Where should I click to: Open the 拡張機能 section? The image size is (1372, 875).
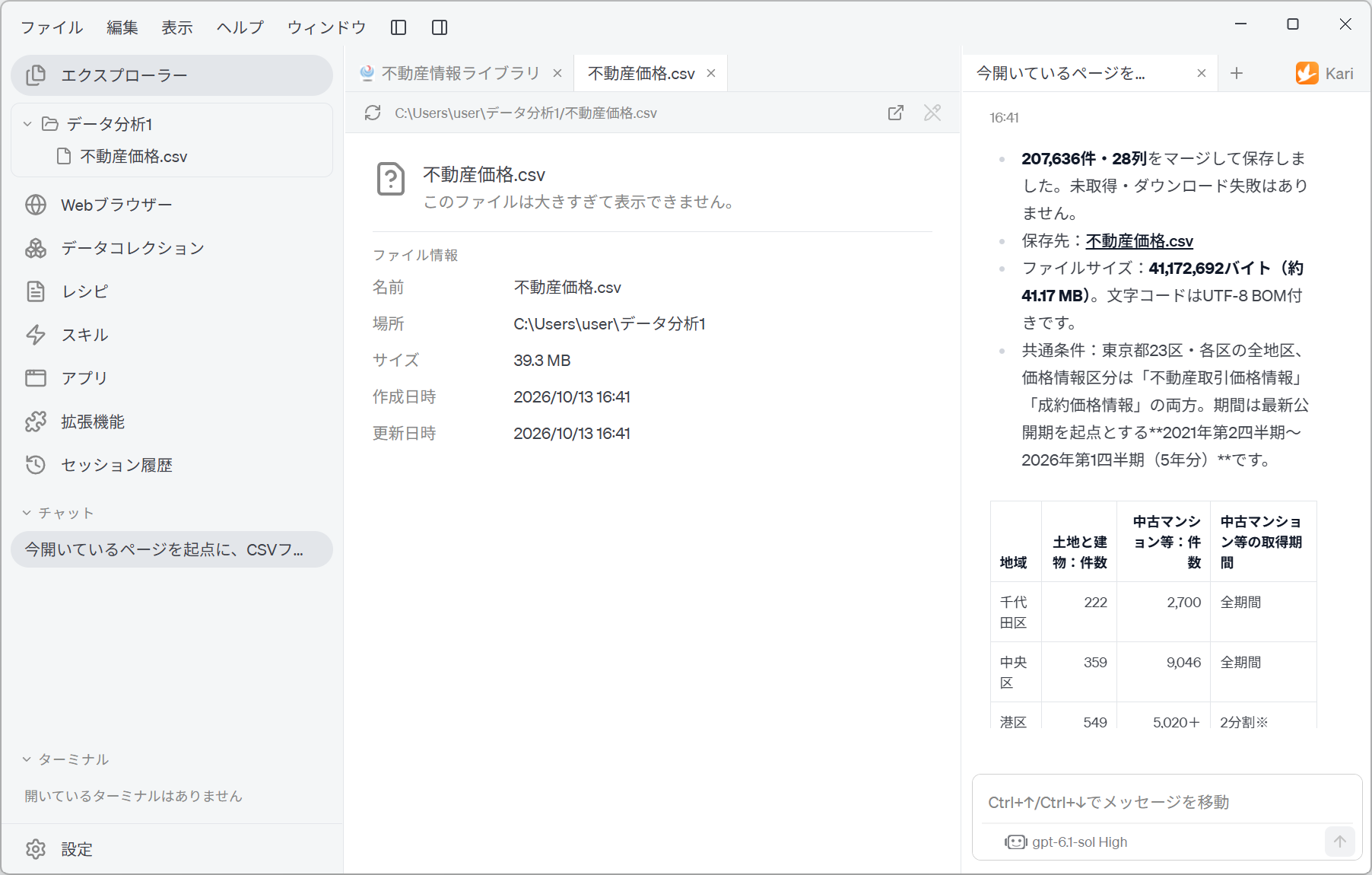(x=172, y=422)
